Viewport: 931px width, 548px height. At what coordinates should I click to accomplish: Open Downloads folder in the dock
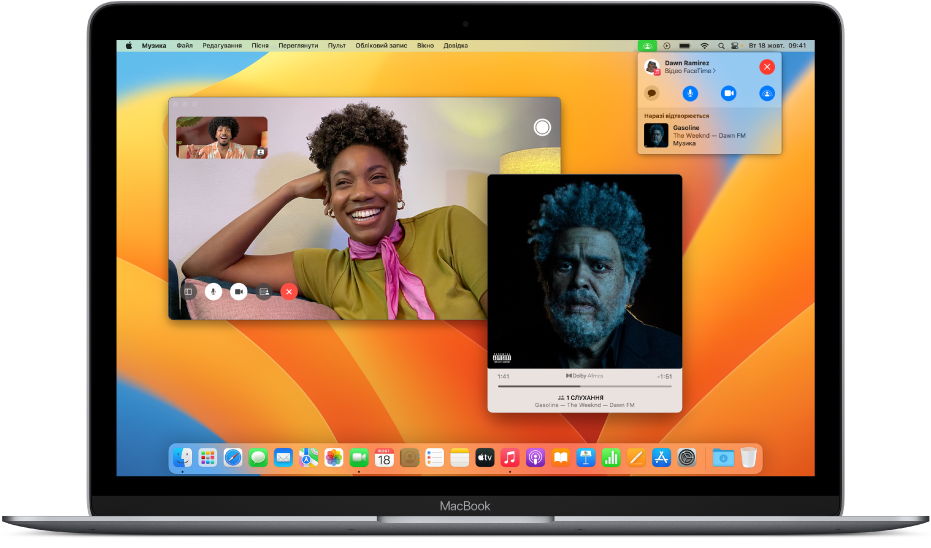coord(723,458)
